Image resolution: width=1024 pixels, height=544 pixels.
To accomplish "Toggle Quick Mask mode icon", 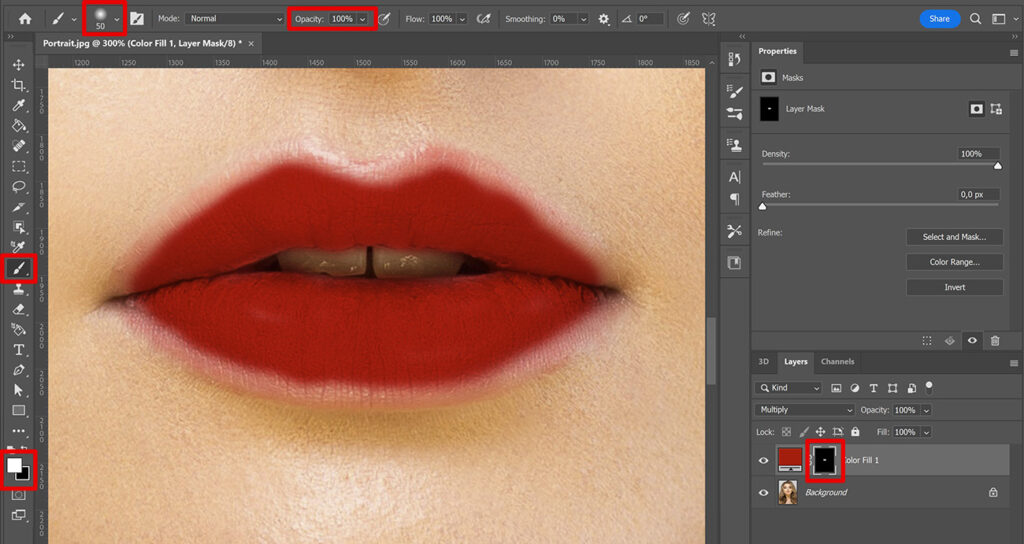I will (18, 495).
